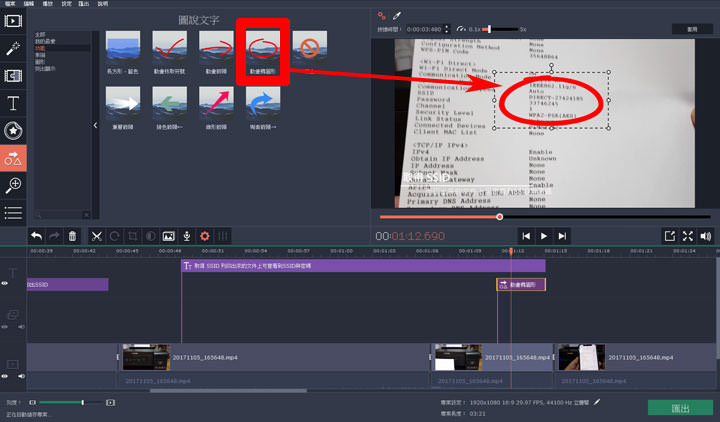The height and width of the screenshot is (422, 720).
Task: Open the last menu bar item
Action: (x=103, y=4)
